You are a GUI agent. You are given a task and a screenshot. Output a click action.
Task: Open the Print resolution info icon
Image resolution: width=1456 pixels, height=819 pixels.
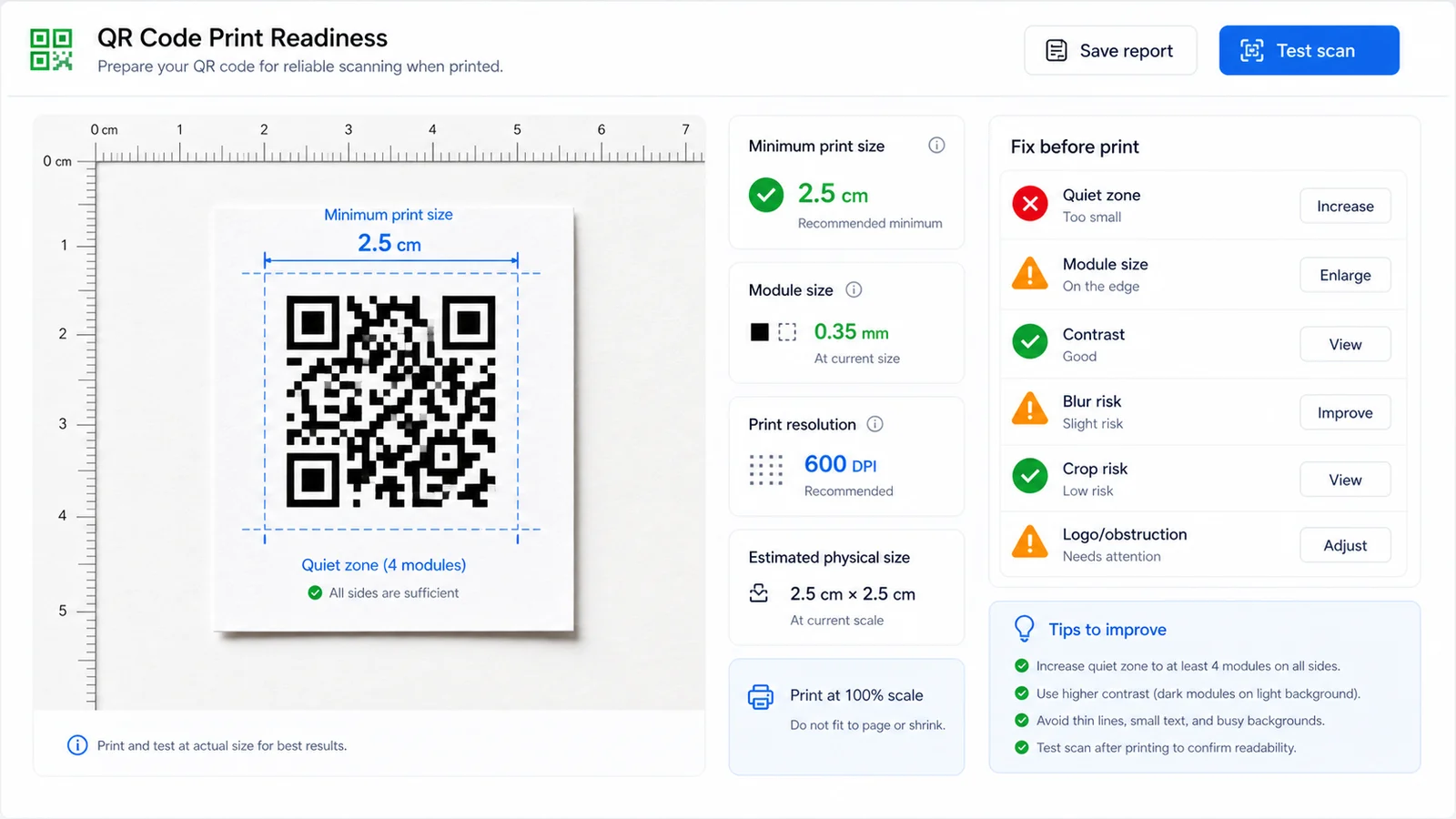875,424
